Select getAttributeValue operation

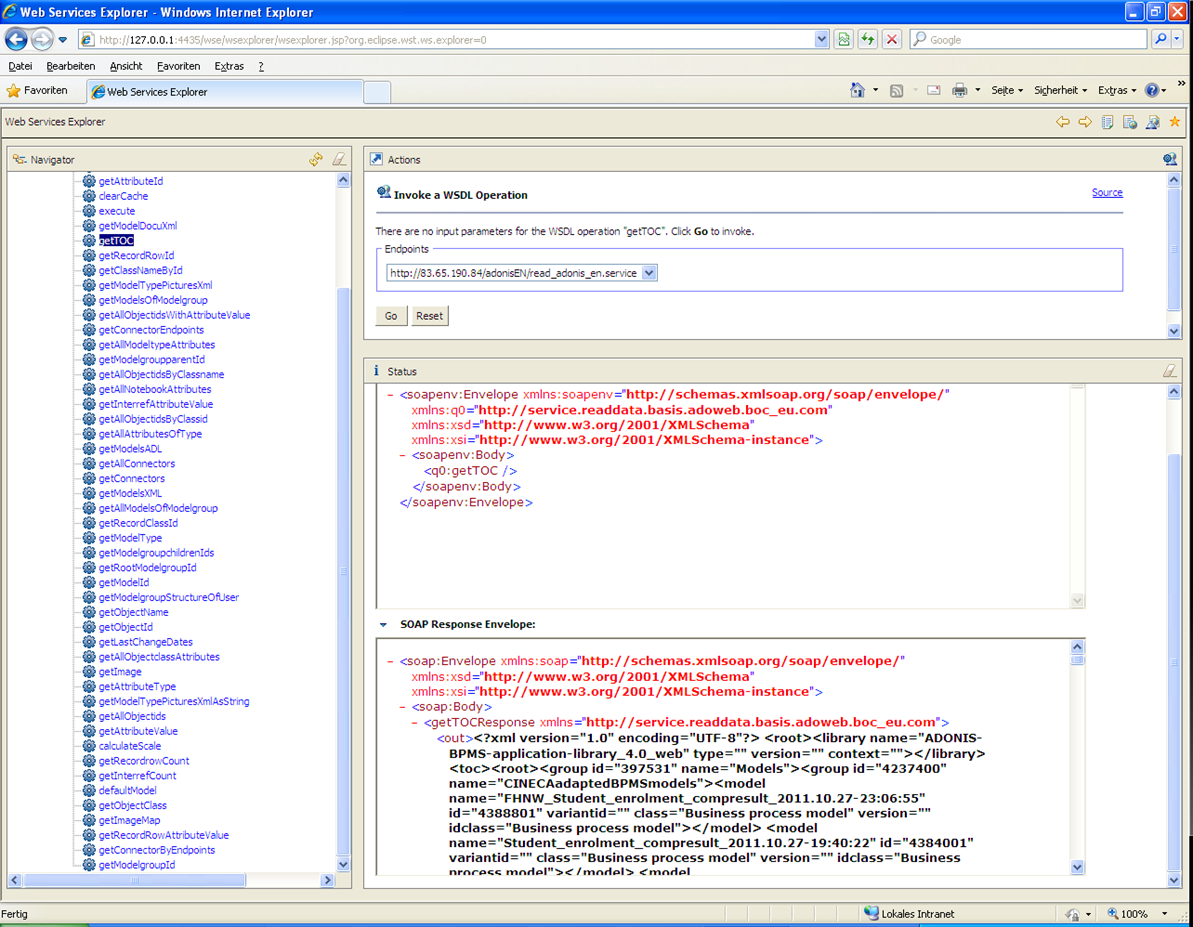click(x=138, y=731)
